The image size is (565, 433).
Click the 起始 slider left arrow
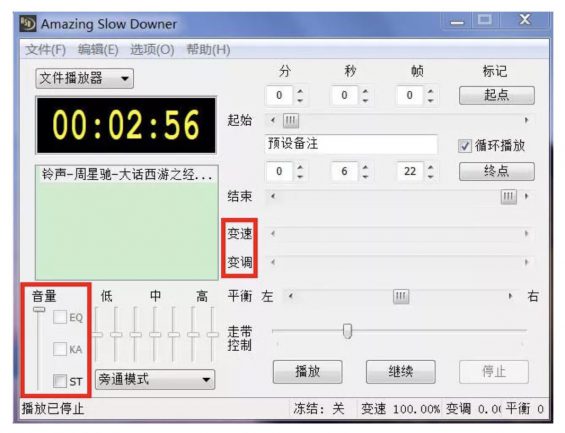click(x=273, y=120)
